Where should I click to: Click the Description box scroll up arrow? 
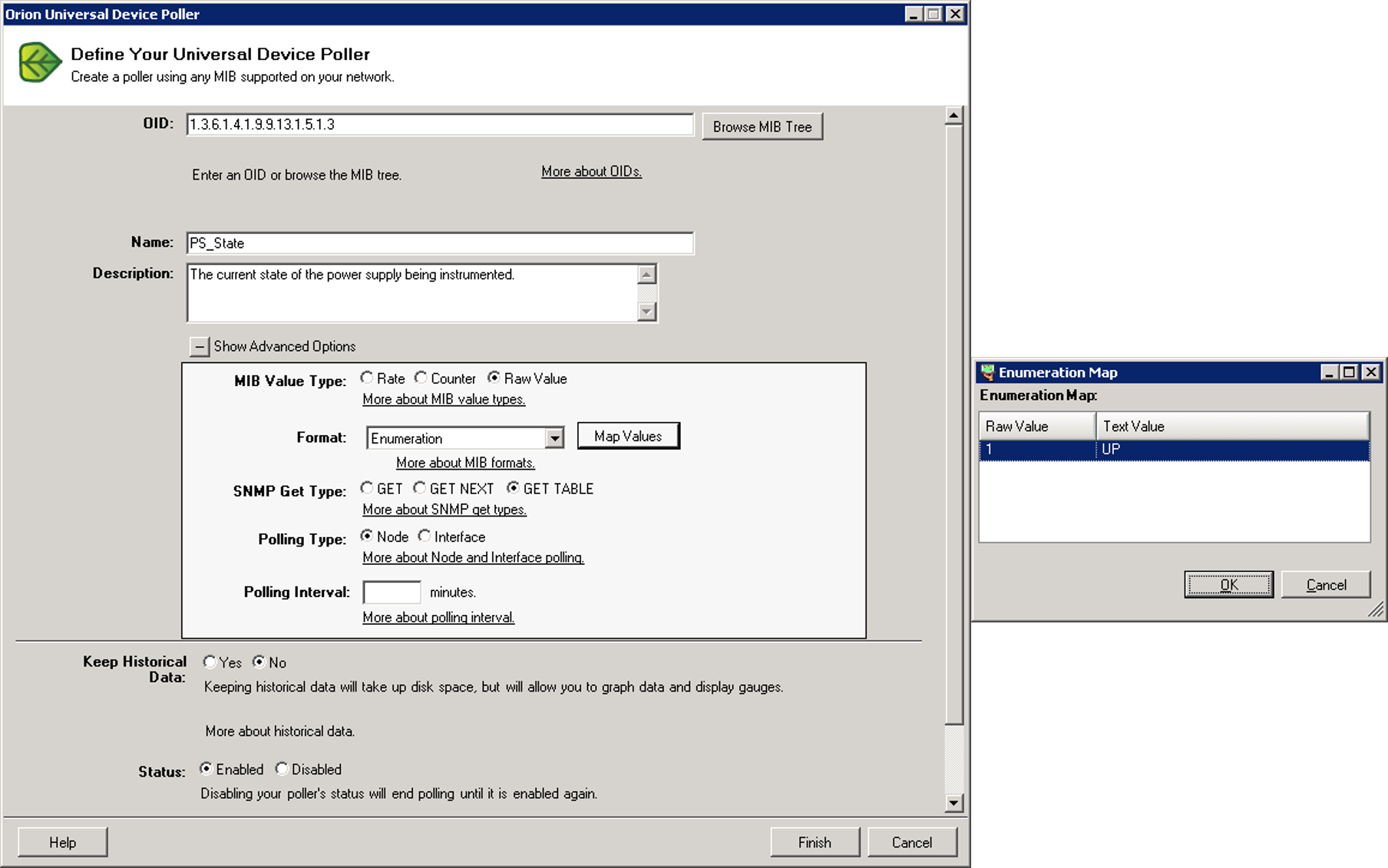(647, 274)
